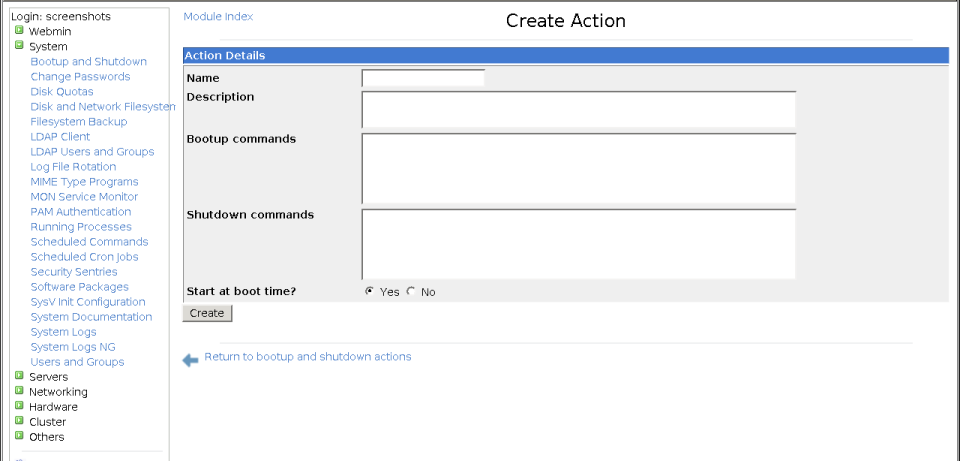Expand the Webmin category icon
Screen dimensions: 960x461
coord(20,30)
